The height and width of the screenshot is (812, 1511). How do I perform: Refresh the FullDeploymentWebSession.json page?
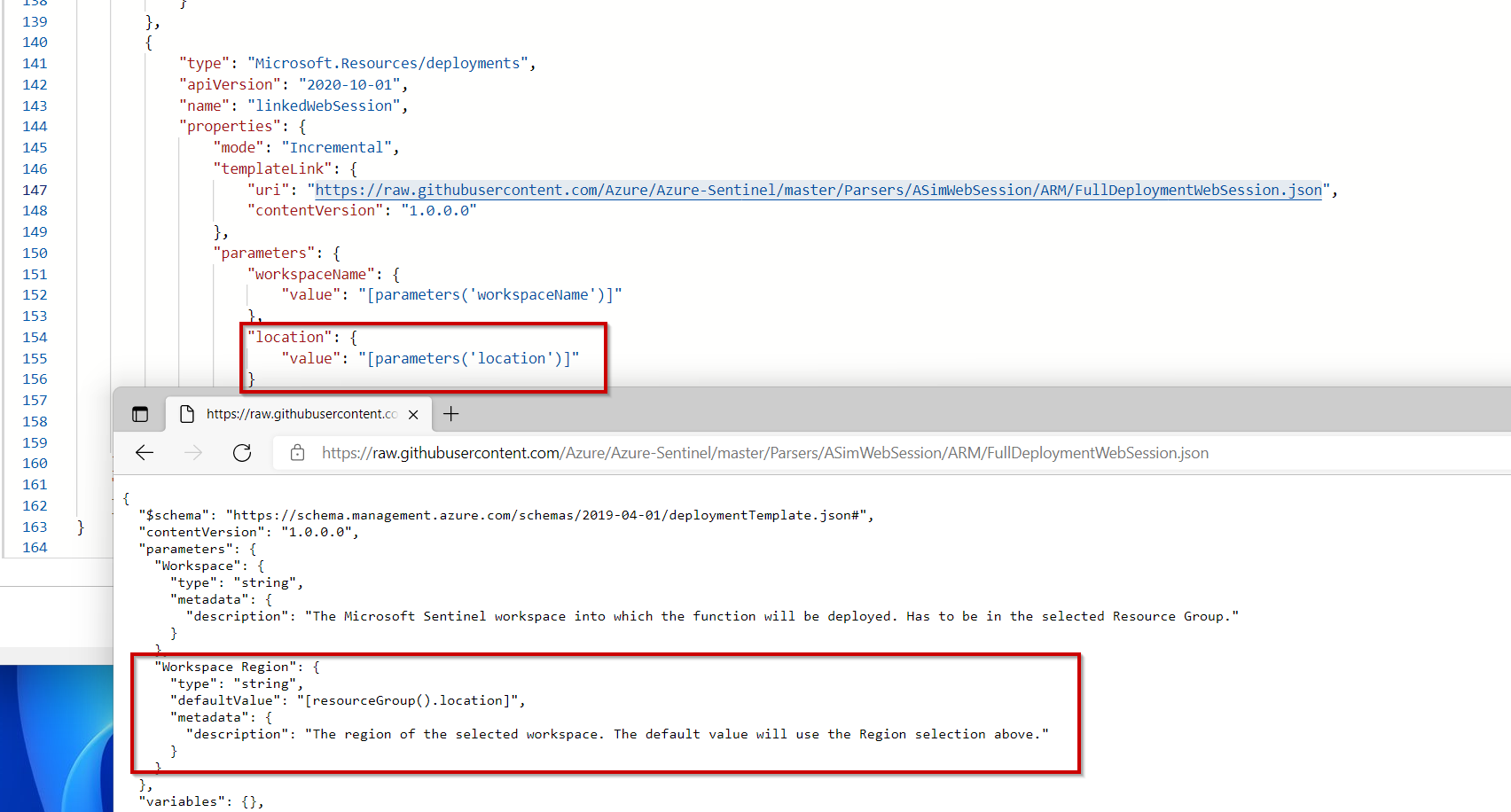pyautogui.click(x=242, y=453)
